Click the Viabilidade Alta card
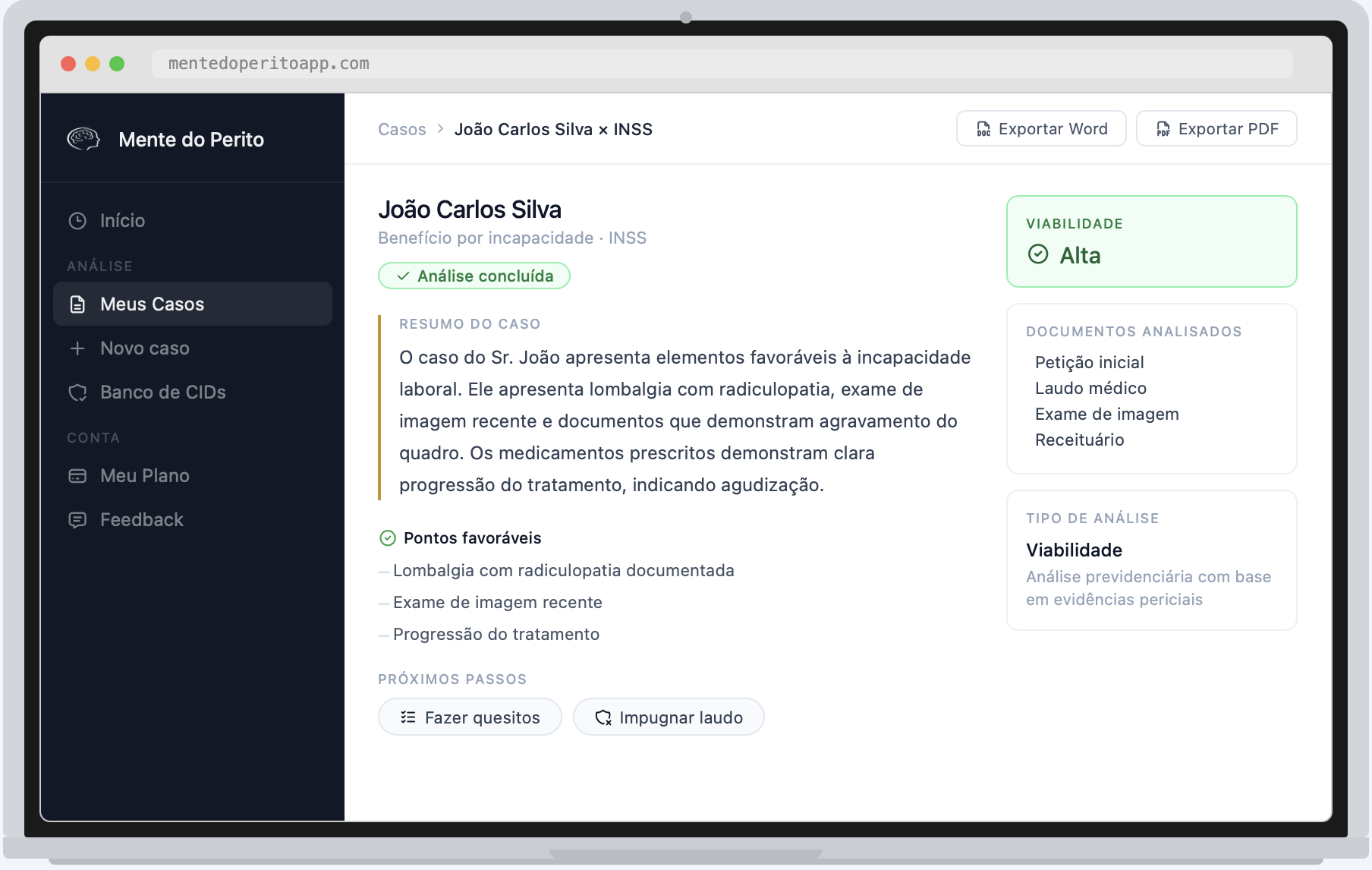Viewport: 1372px width, 870px height. tap(1152, 241)
